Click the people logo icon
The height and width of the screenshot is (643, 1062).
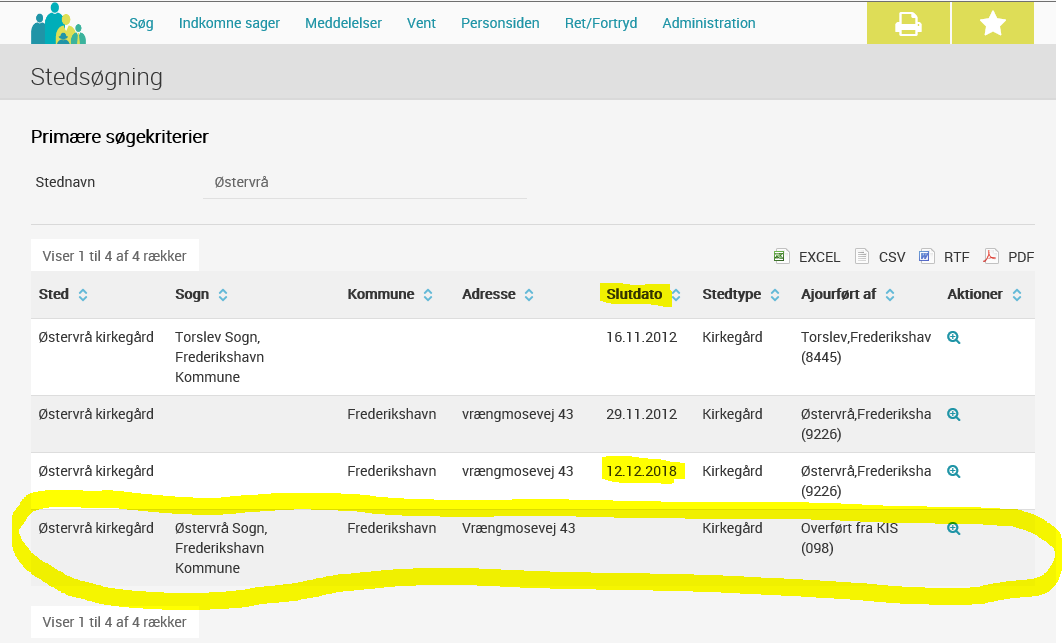pos(58,24)
